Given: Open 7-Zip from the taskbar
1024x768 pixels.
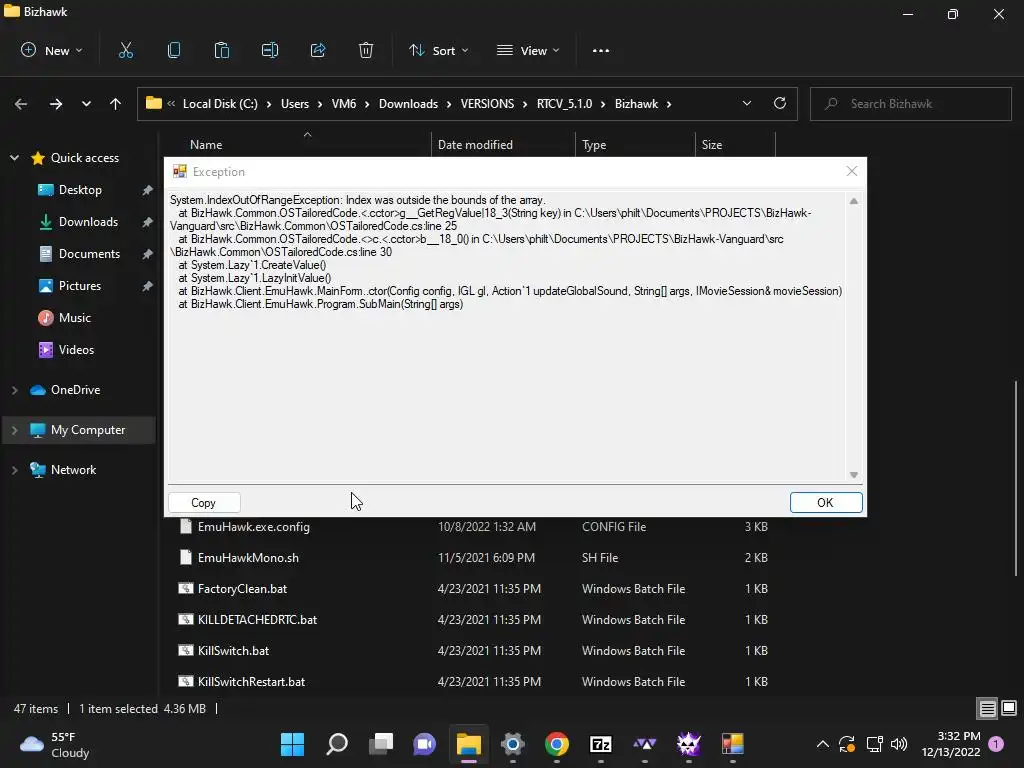Looking at the screenshot, I should coord(600,744).
